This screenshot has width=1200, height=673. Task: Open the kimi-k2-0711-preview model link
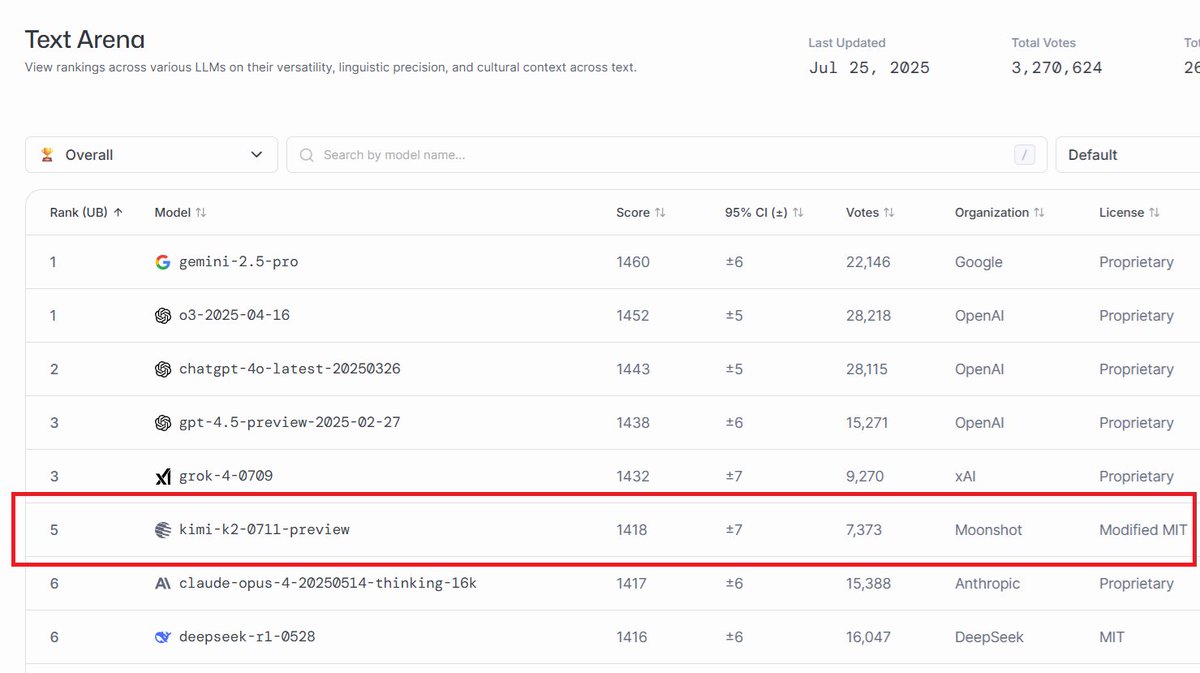[x=264, y=530]
